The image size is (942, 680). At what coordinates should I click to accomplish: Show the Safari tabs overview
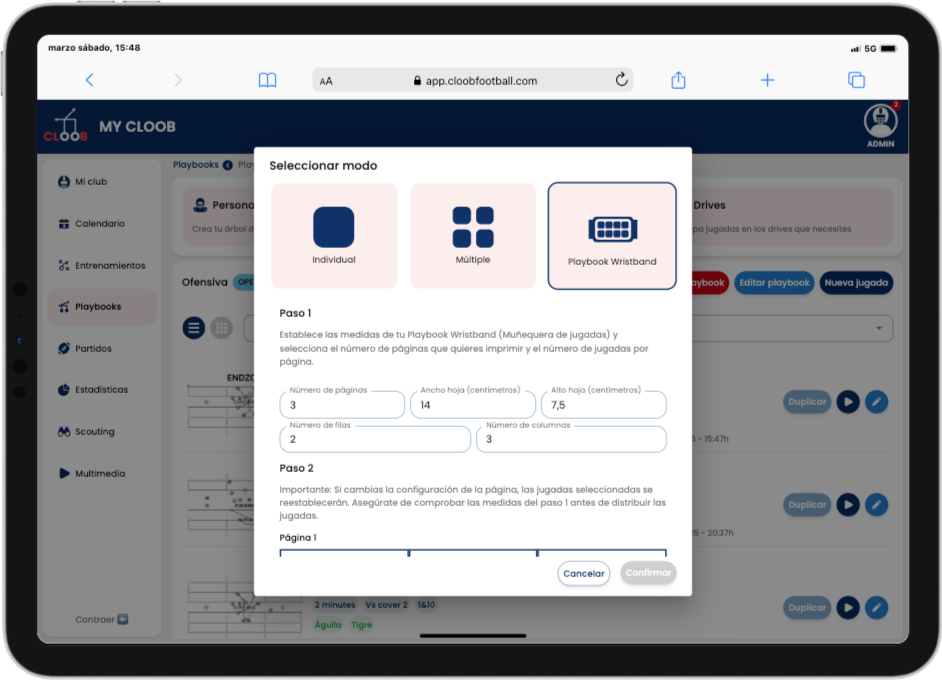[856, 80]
